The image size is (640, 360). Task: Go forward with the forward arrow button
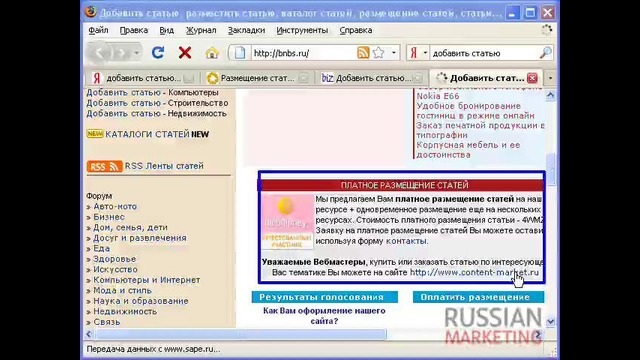(122, 53)
